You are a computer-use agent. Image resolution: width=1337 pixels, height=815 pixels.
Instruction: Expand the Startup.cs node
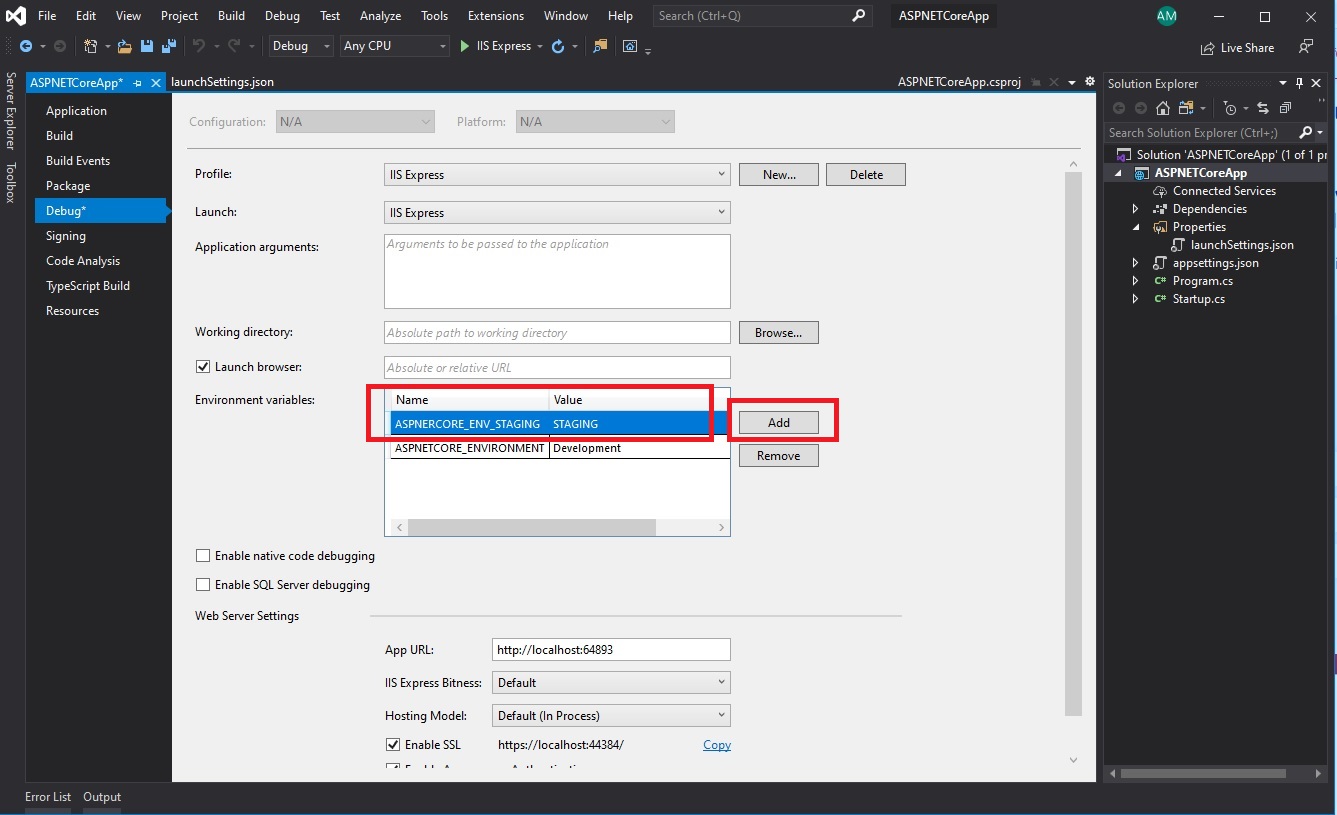[1135, 299]
